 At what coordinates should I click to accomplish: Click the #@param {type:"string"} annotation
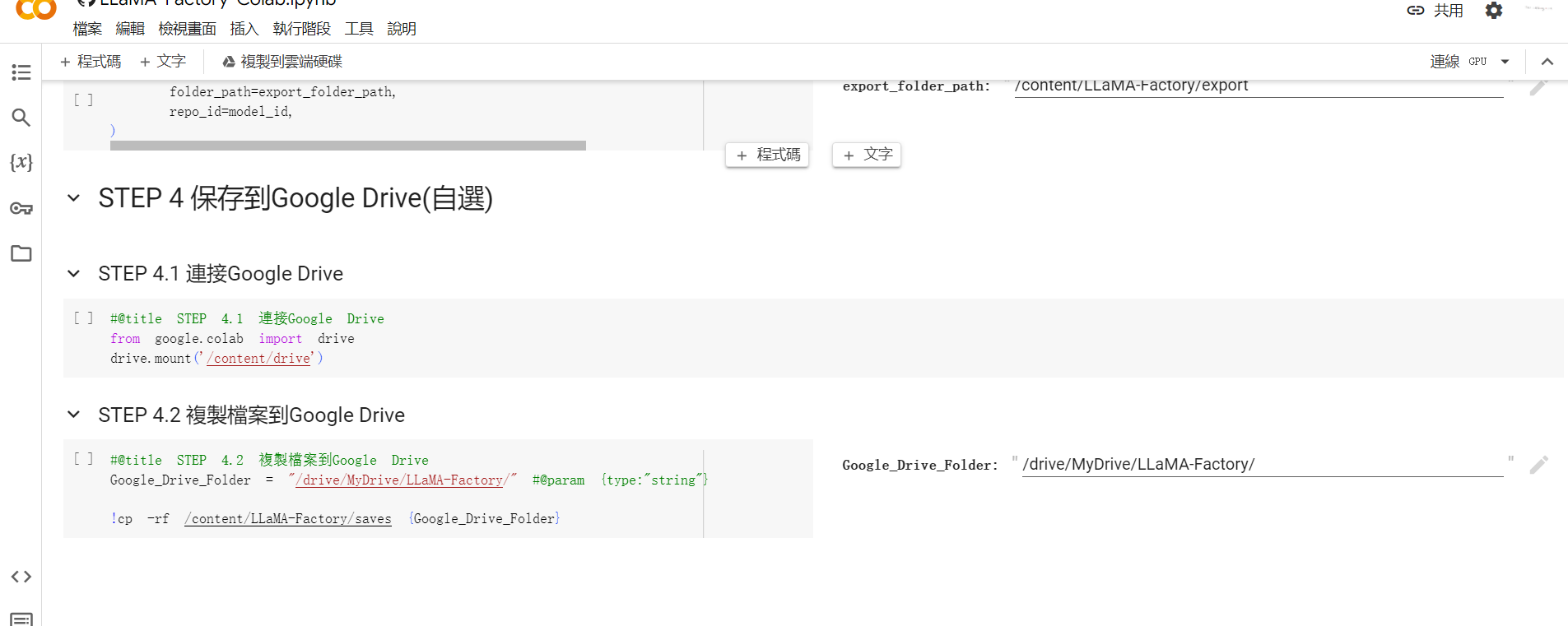pyautogui.click(x=620, y=480)
